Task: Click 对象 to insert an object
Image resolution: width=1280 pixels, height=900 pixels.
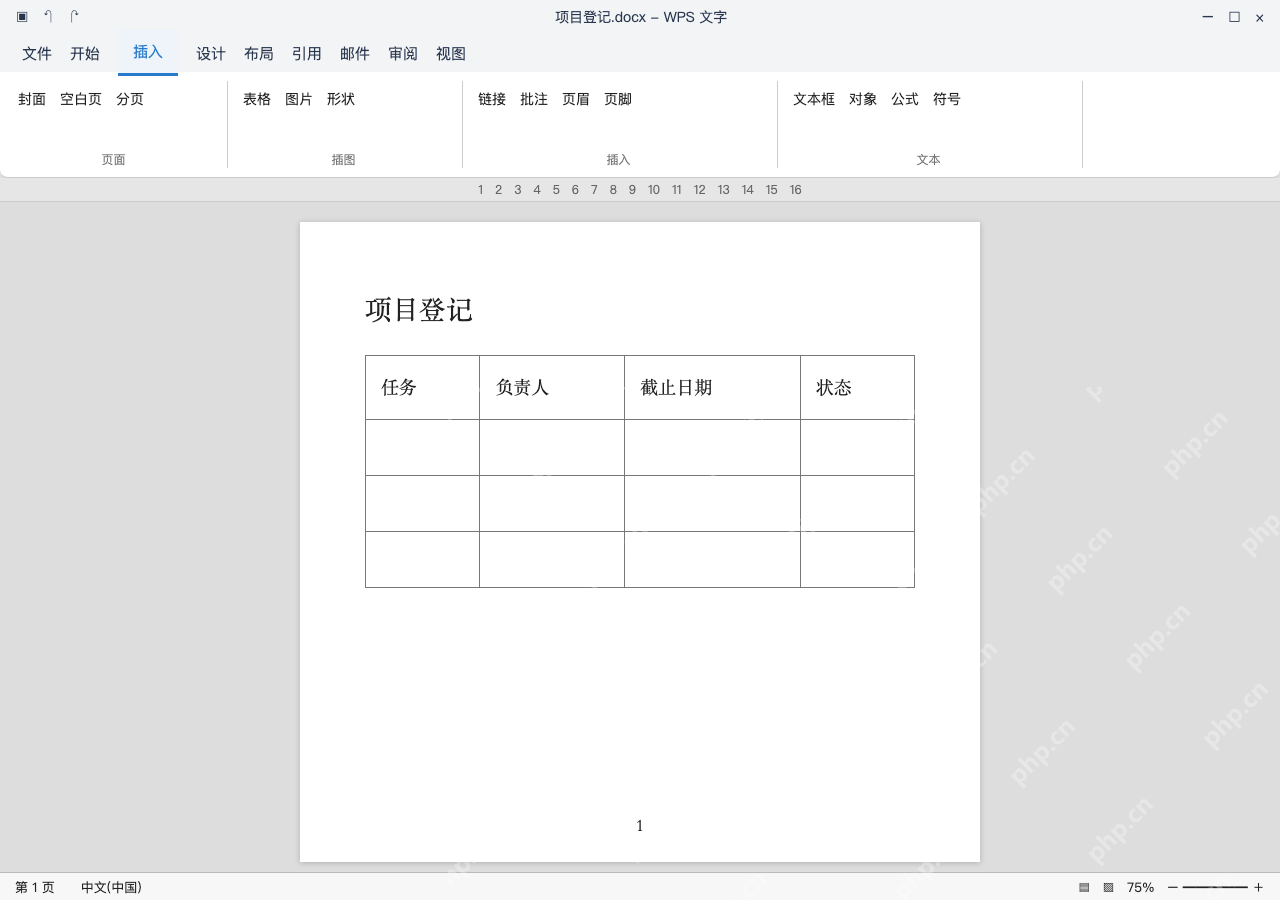Action: (863, 99)
